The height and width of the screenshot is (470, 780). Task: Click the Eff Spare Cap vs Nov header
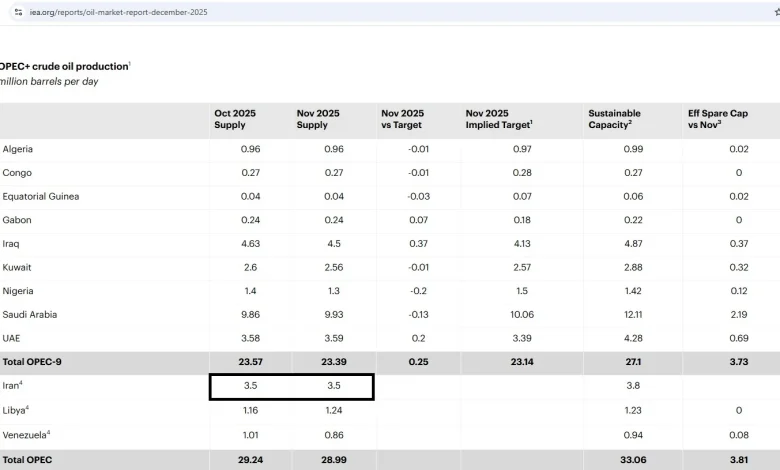click(x=718, y=119)
